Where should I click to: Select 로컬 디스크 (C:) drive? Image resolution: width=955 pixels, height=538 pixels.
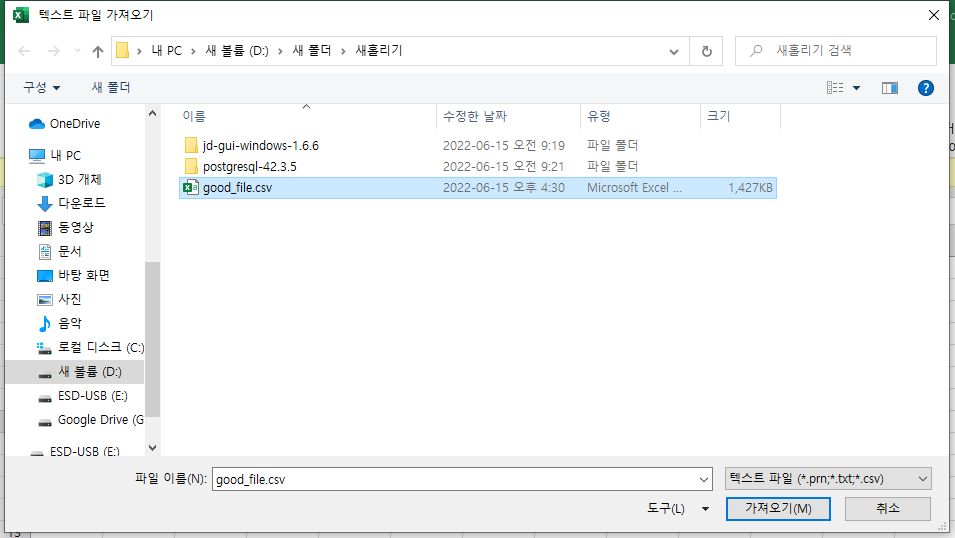click(x=90, y=347)
